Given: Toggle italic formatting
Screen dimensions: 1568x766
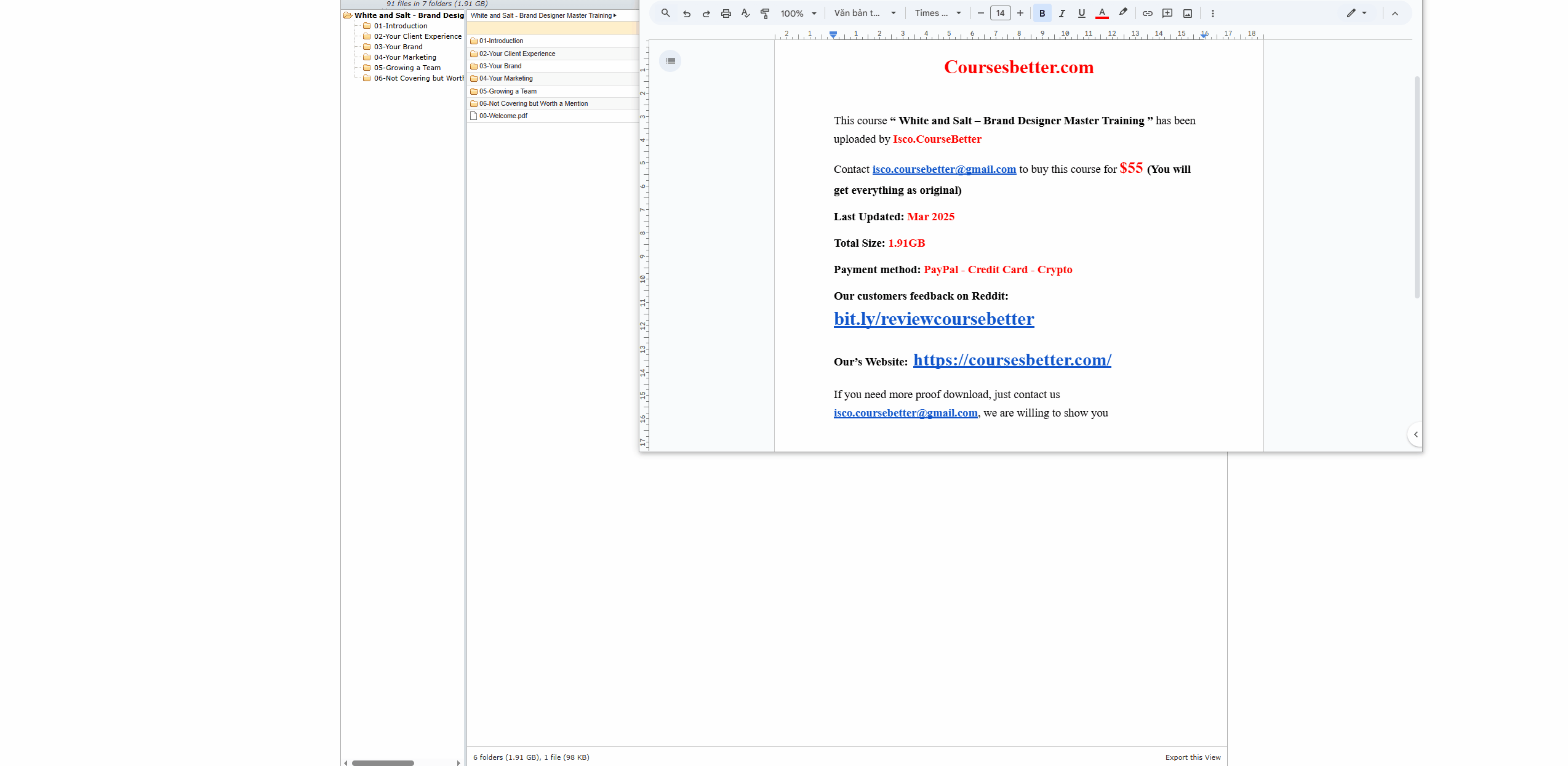Looking at the screenshot, I should click(1062, 13).
